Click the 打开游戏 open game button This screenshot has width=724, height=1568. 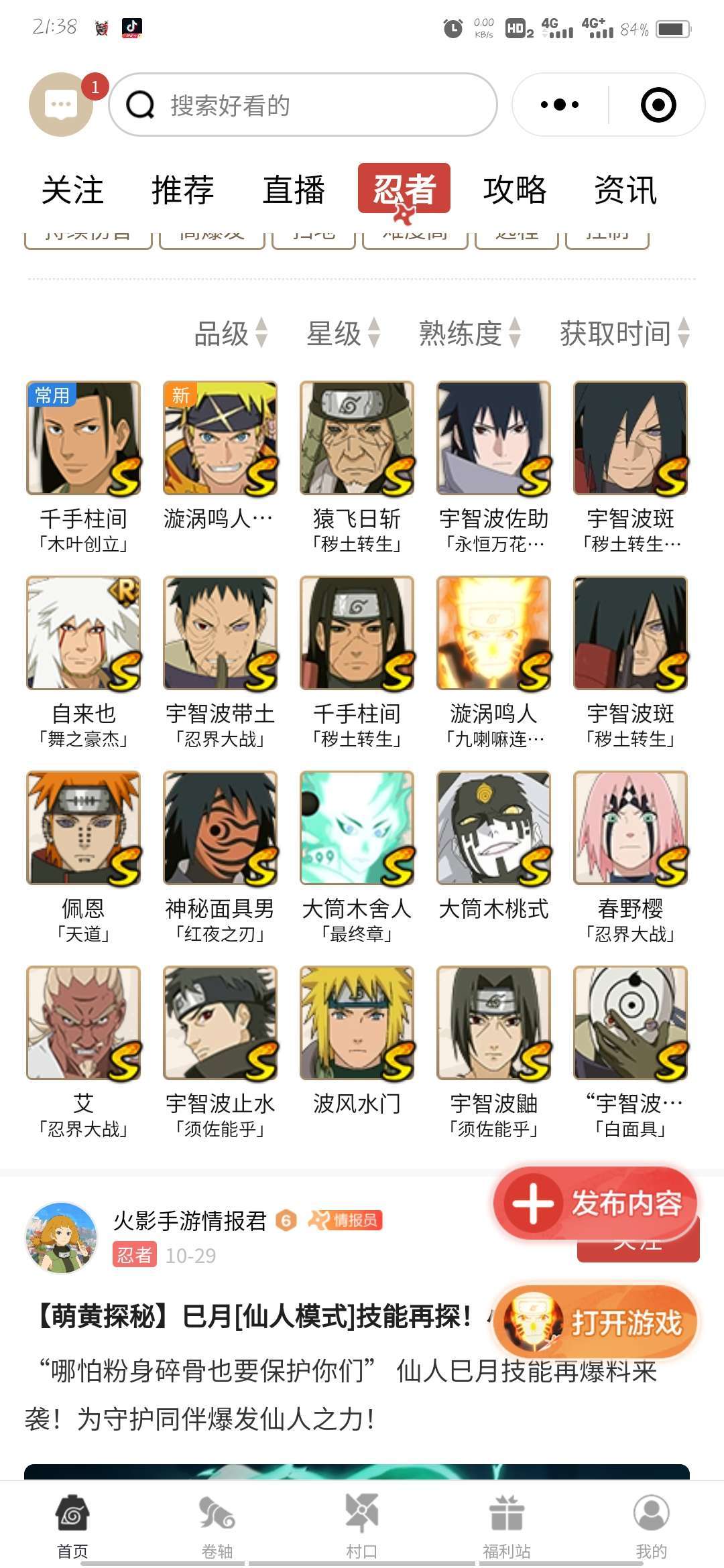[595, 1323]
